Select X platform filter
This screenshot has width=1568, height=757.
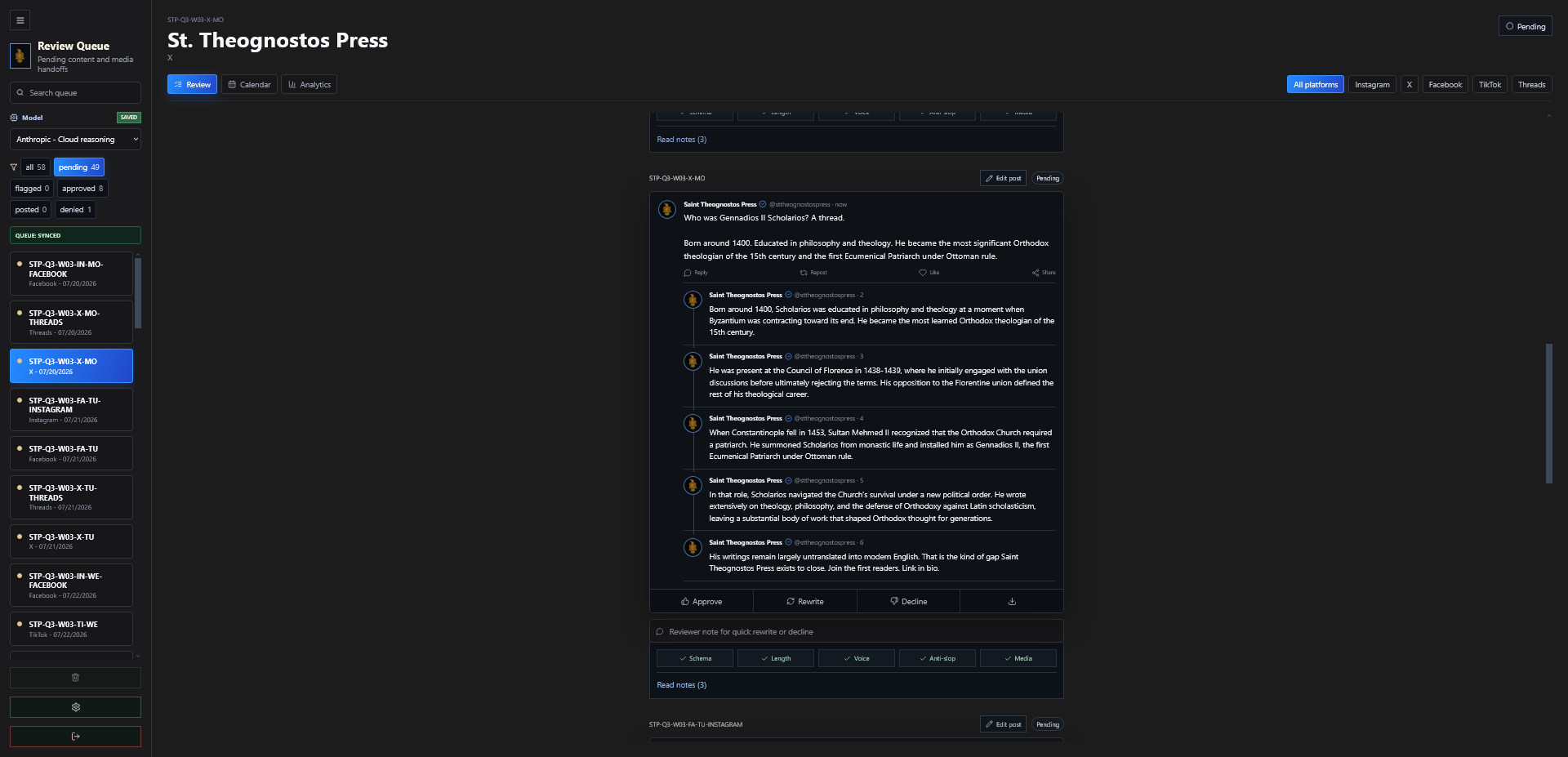click(x=1410, y=85)
